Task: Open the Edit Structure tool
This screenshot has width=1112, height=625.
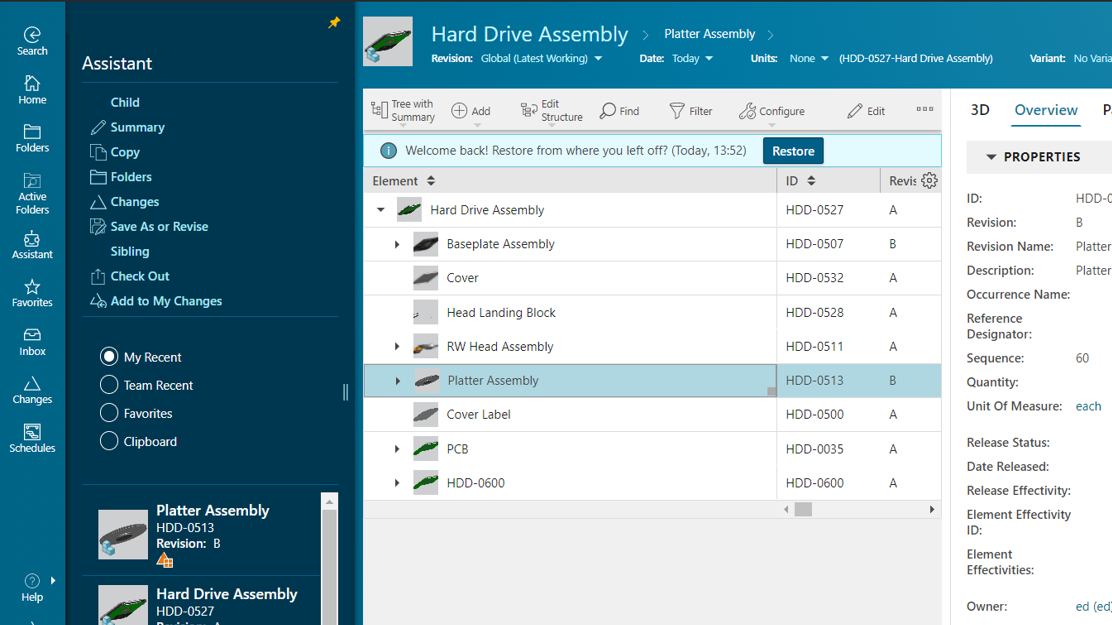Action: [x=551, y=110]
